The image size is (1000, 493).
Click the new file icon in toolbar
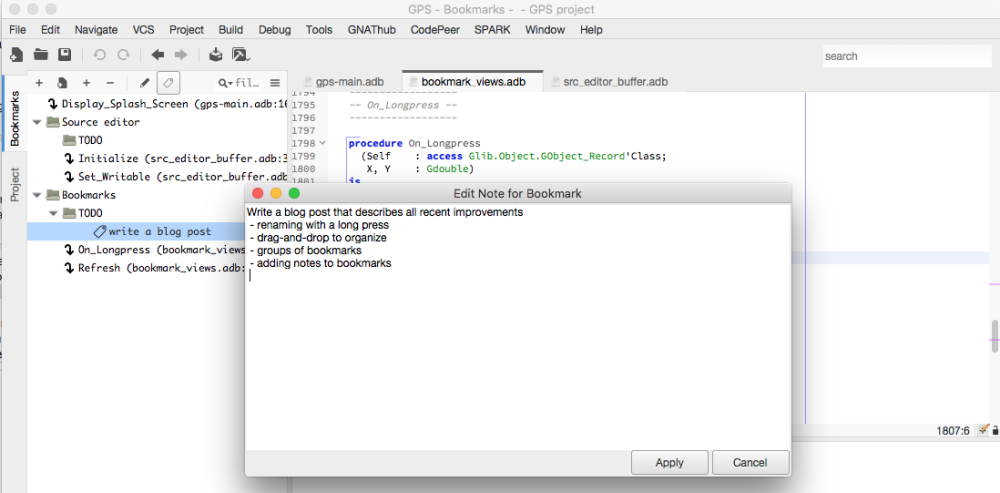16,55
